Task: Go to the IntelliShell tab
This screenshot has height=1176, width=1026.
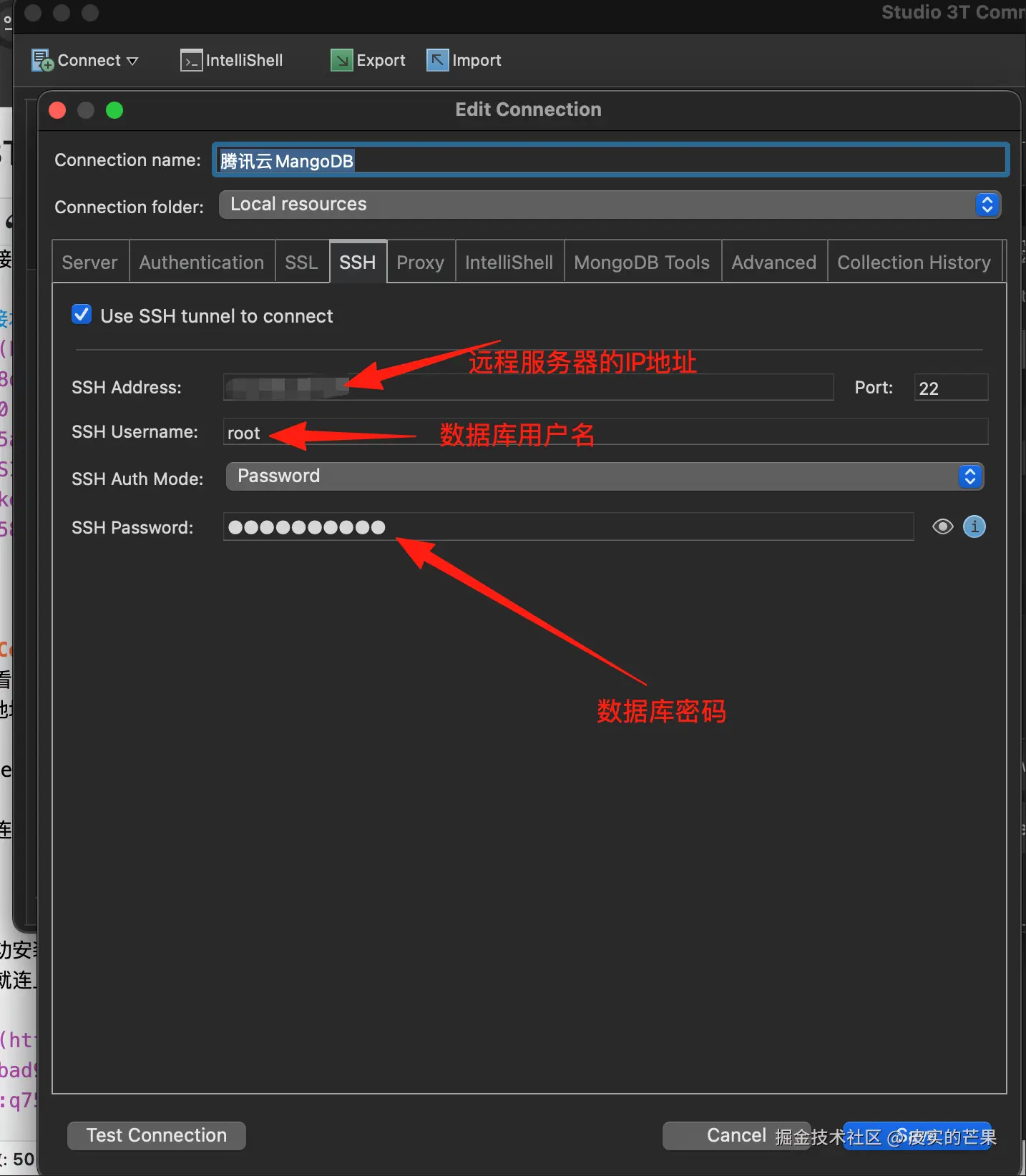Action: tap(509, 263)
